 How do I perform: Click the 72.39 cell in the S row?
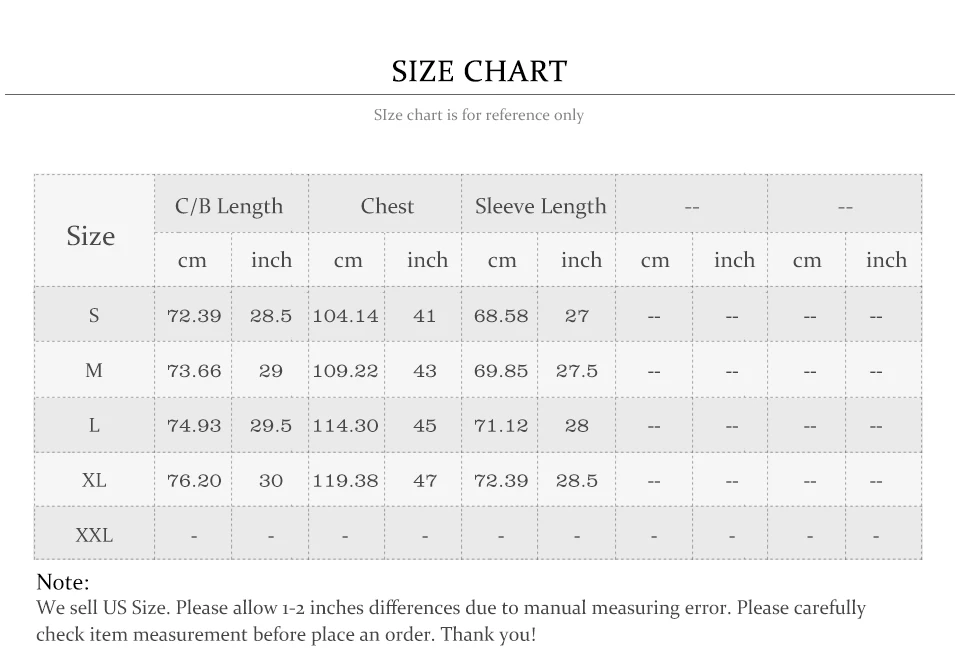pyautogui.click(x=193, y=315)
